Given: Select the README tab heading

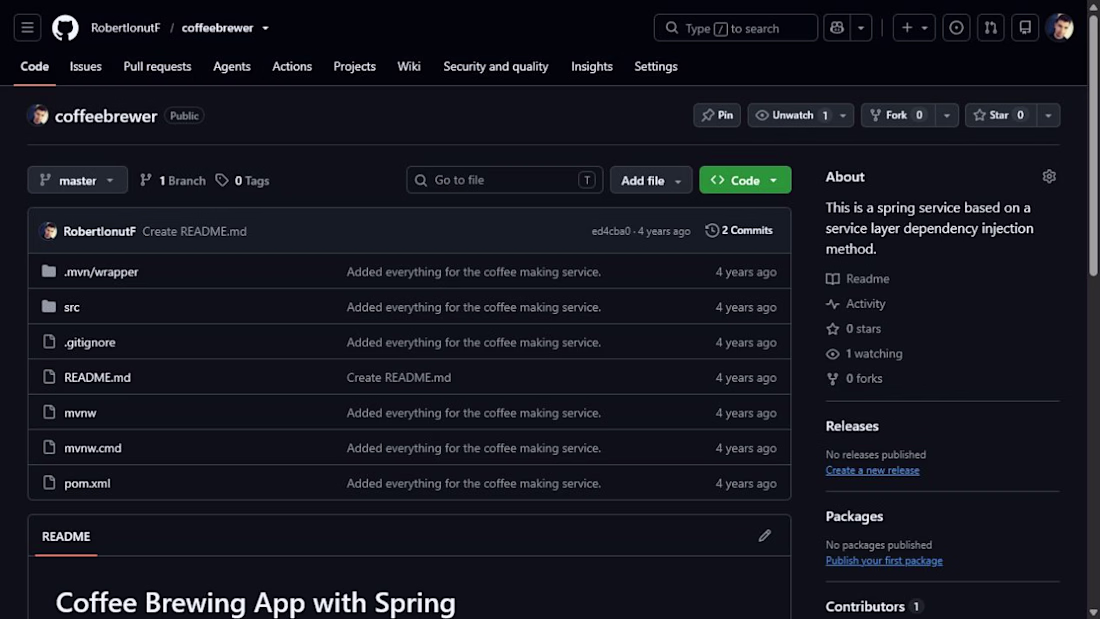Looking at the screenshot, I should click(x=66, y=536).
